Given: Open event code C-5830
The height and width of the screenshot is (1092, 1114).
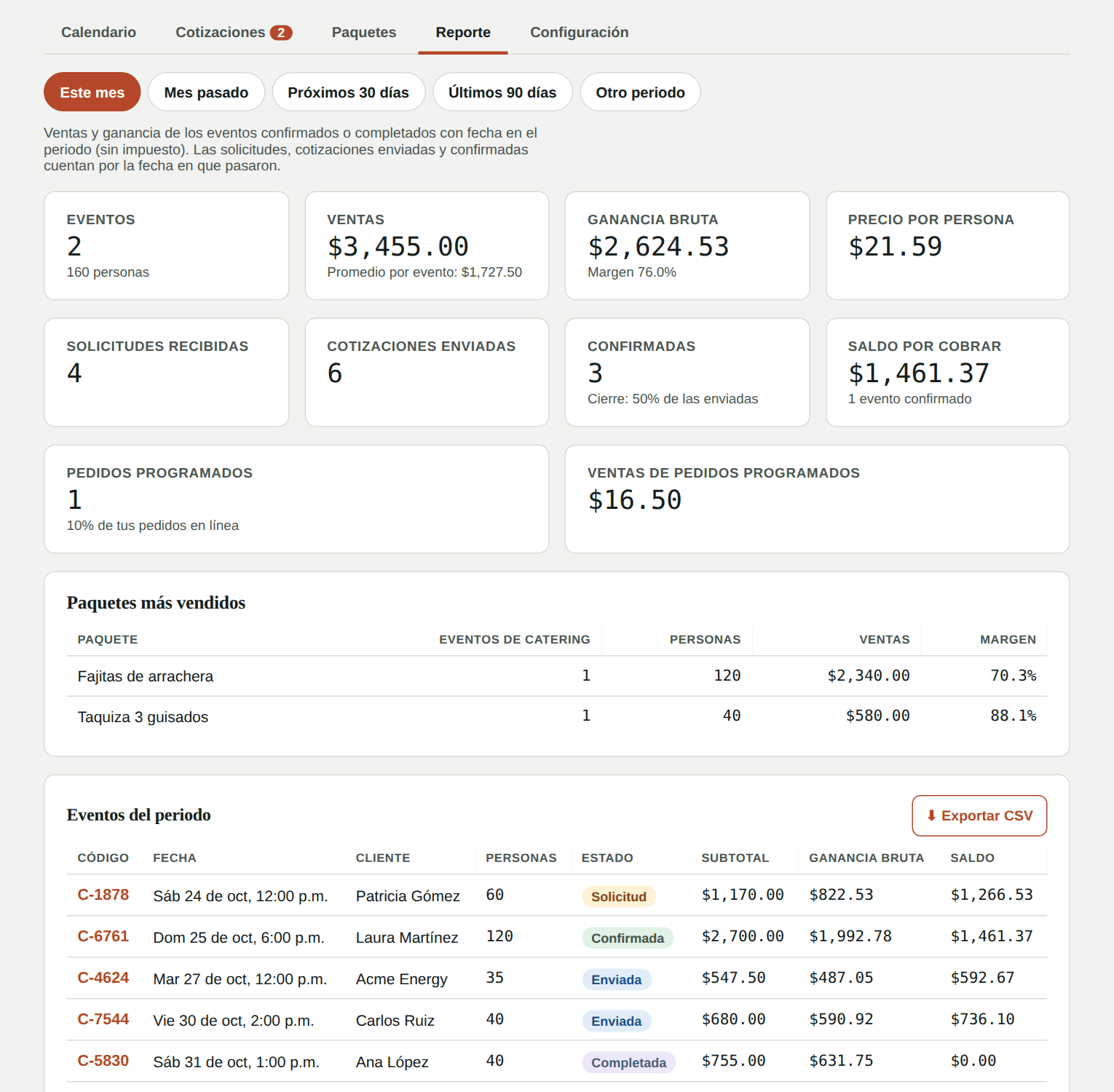Looking at the screenshot, I should point(103,1061).
